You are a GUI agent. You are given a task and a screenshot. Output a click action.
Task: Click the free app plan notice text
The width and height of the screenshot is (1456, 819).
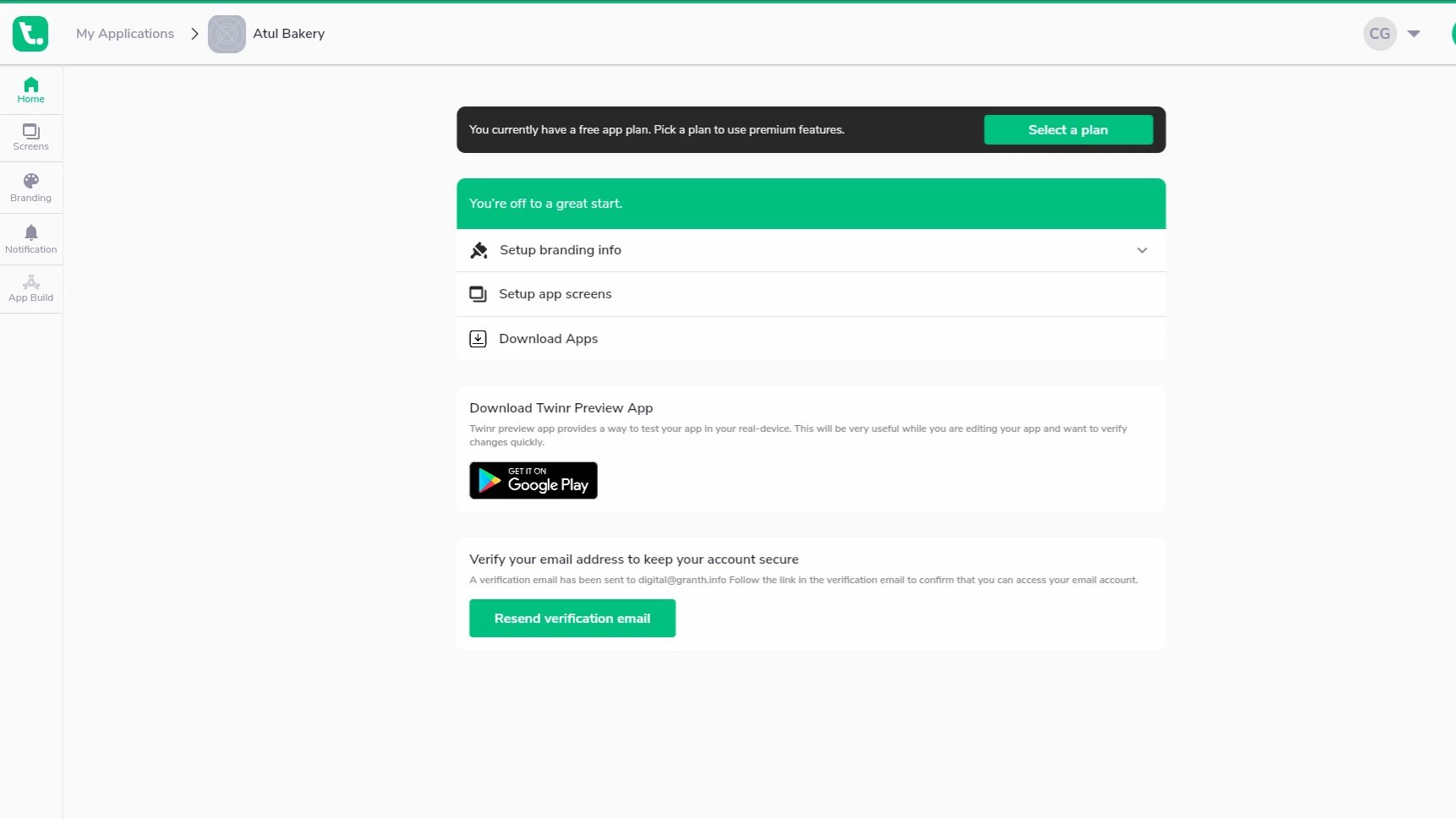pyautogui.click(x=657, y=129)
